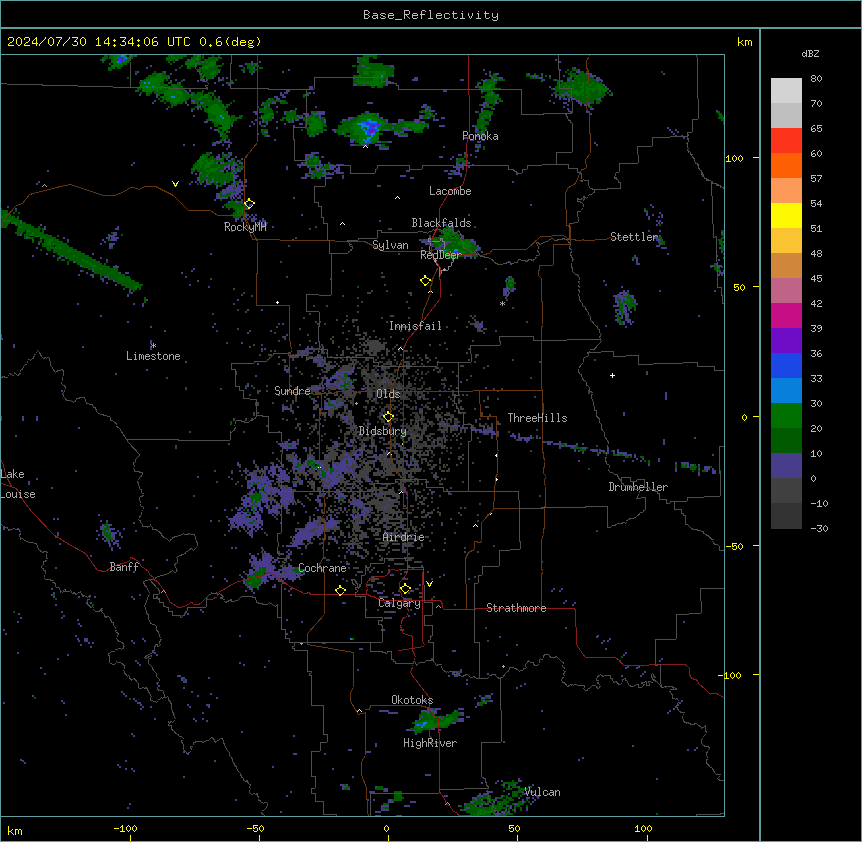Choose the purple 36–39 dBZ legend swatch
Viewport: 862px width, 842px height.
786,341
